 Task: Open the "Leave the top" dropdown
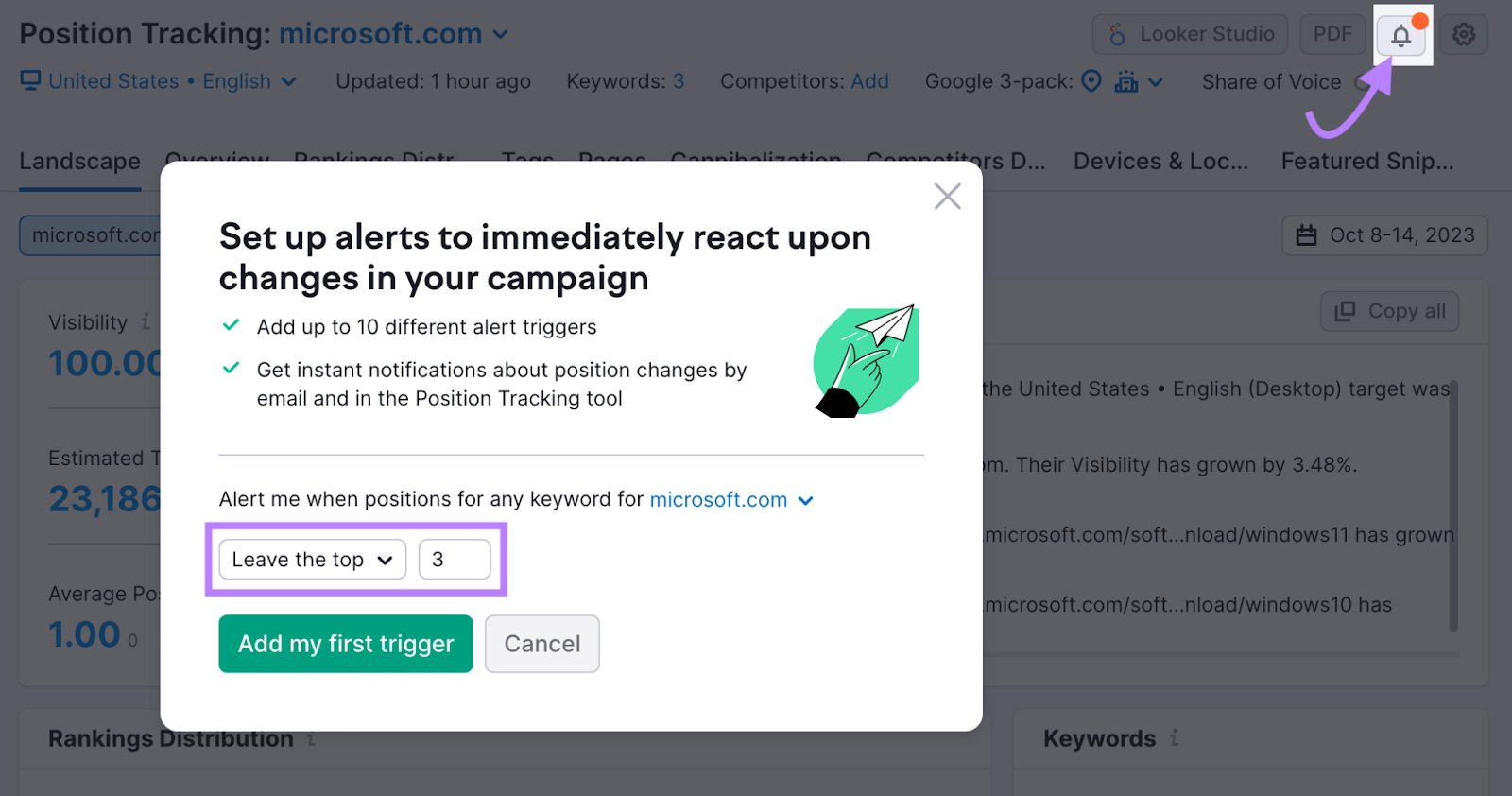pyautogui.click(x=311, y=559)
